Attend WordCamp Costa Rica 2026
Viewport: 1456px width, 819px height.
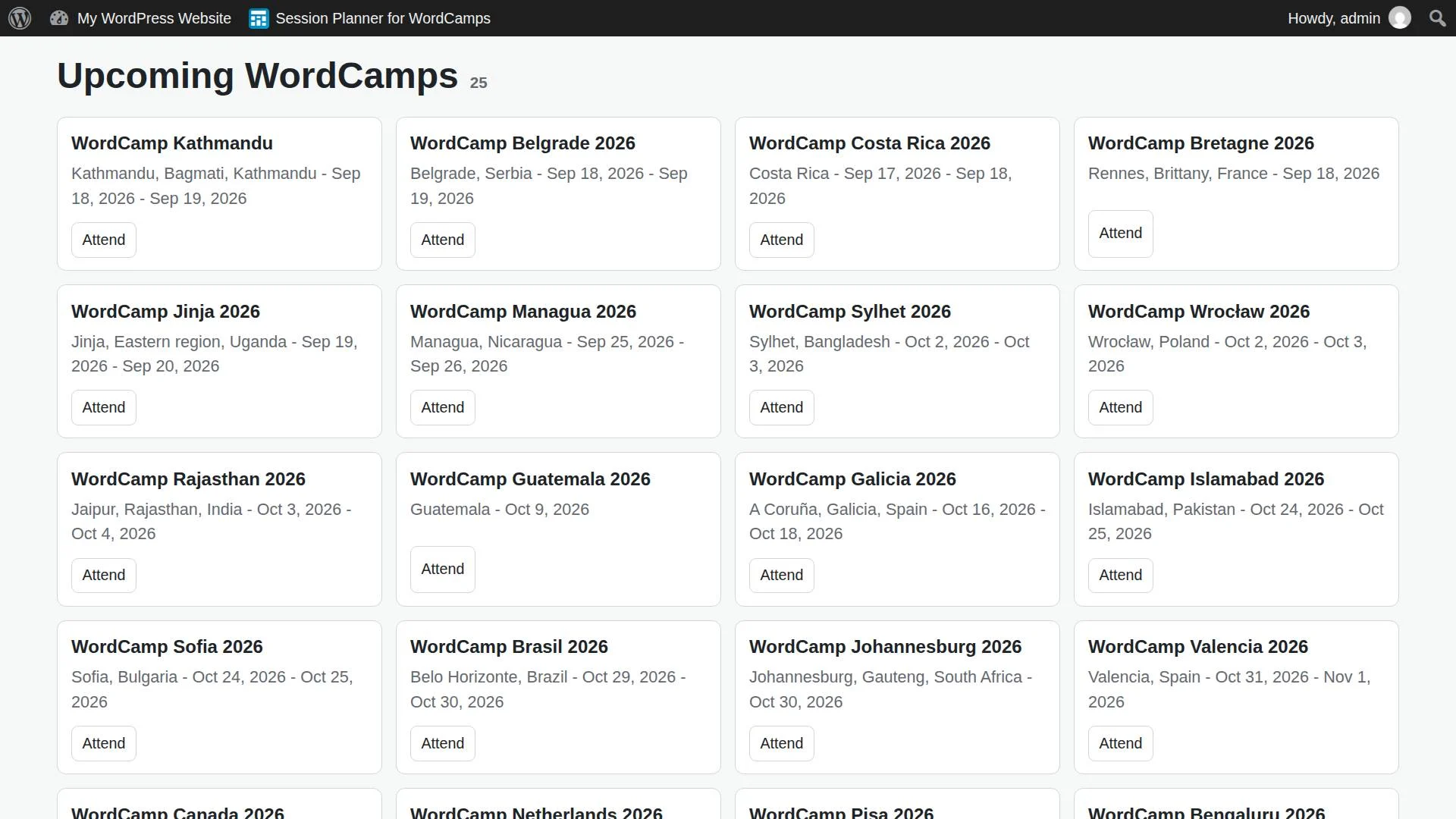pyautogui.click(x=782, y=240)
